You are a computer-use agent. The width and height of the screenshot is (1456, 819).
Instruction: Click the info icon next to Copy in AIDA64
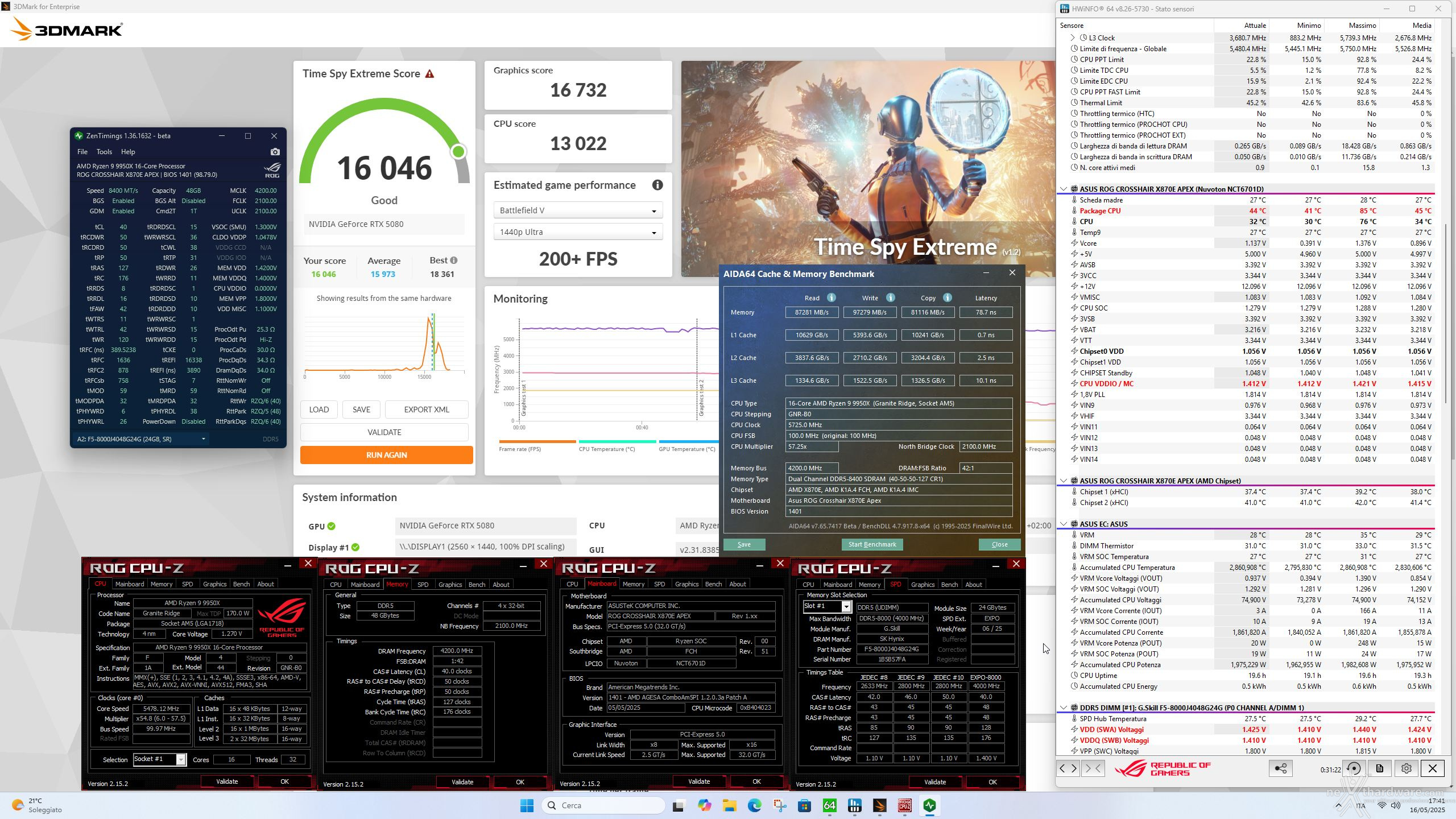pyautogui.click(x=948, y=297)
